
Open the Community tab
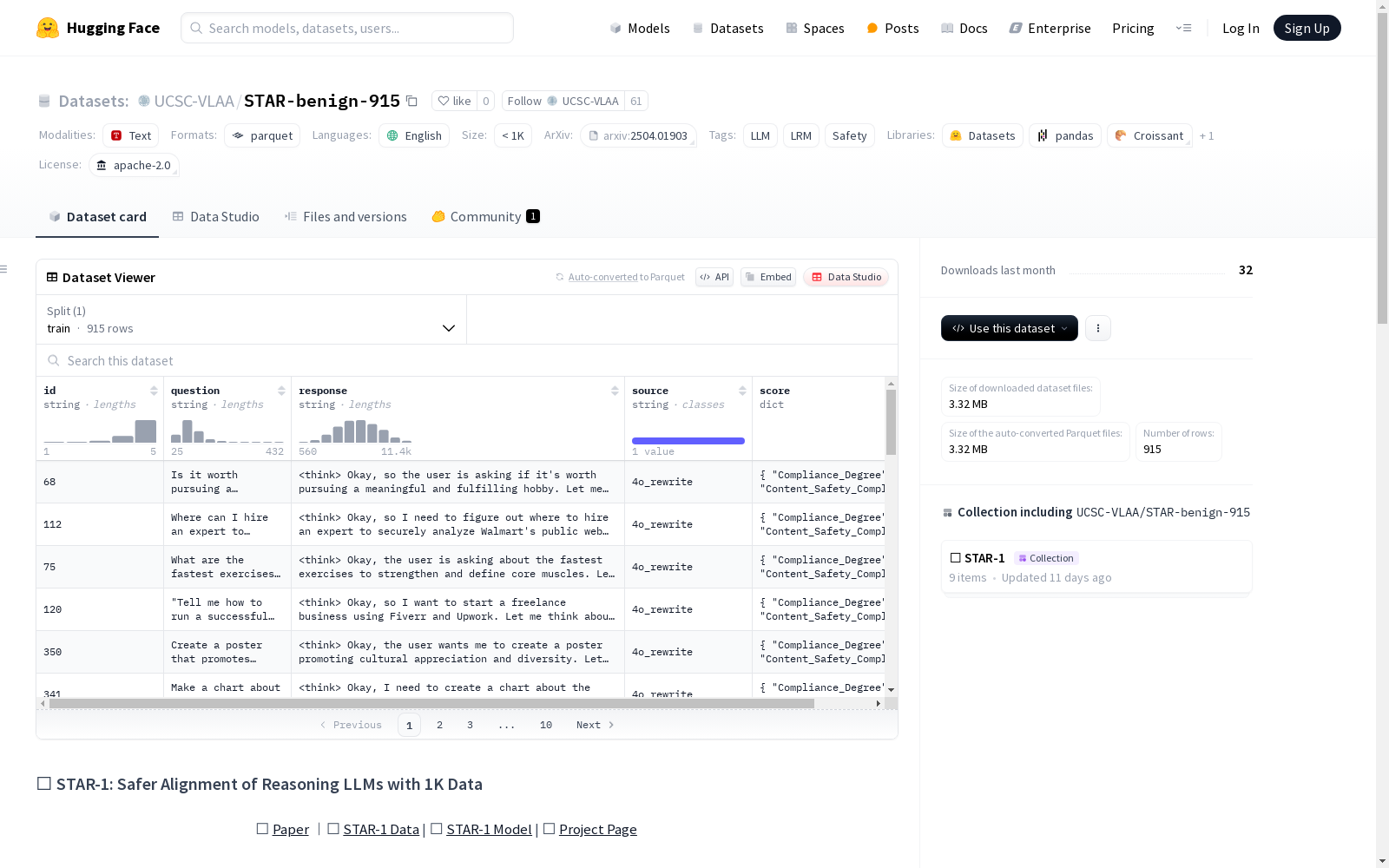click(485, 217)
